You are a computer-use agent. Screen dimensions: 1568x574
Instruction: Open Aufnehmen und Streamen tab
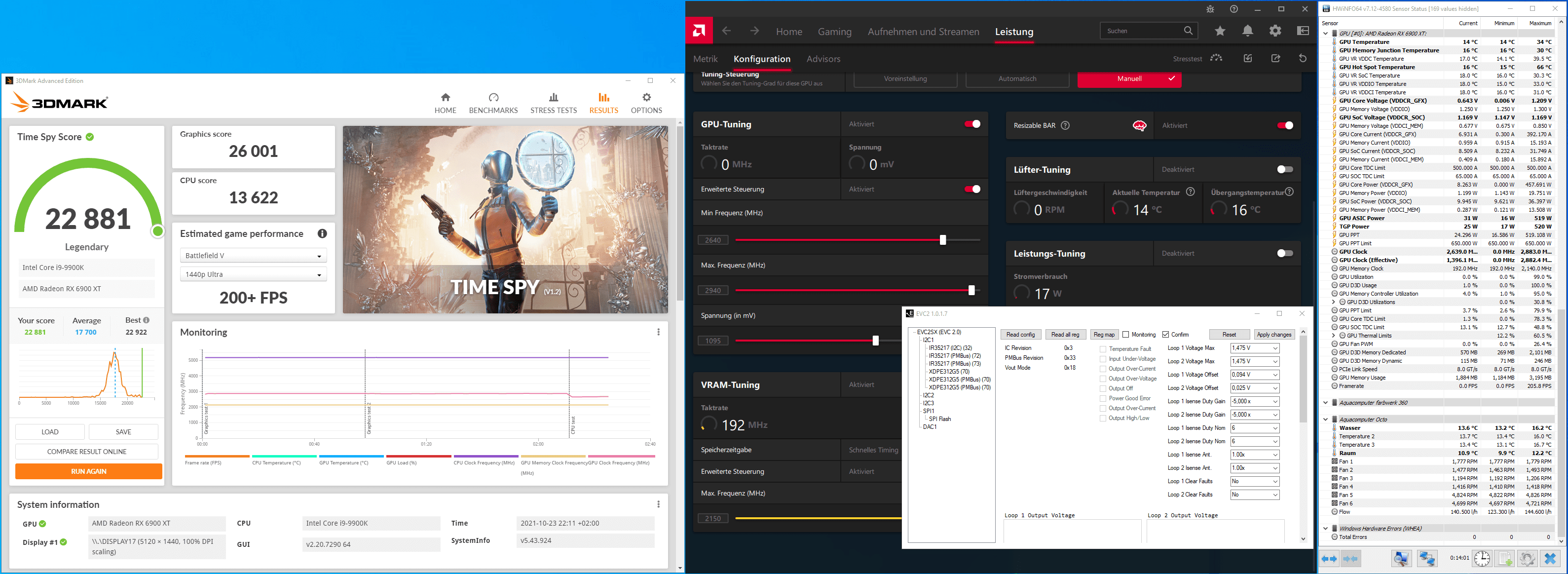(924, 32)
